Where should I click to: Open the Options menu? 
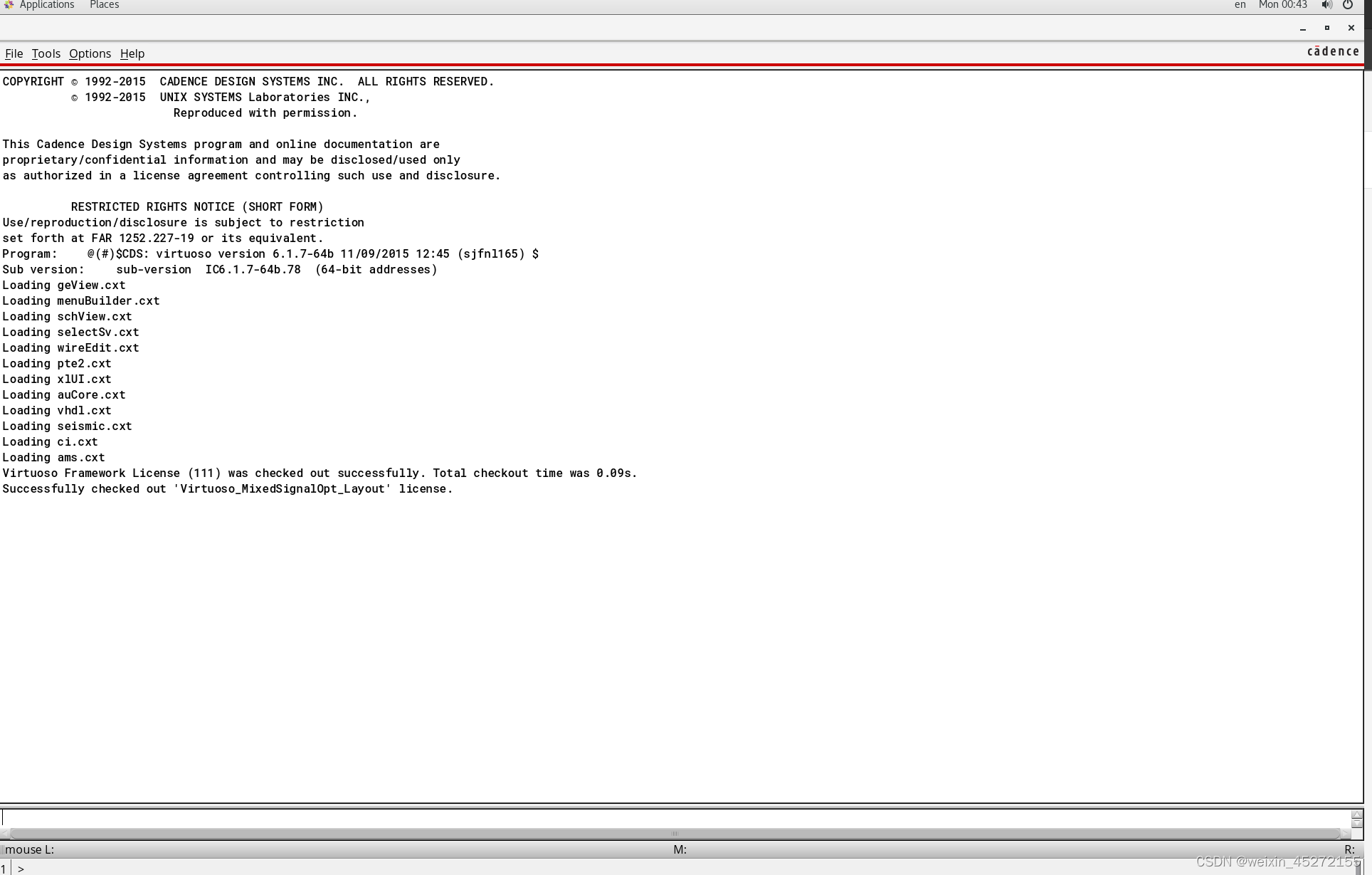click(90, 53)
